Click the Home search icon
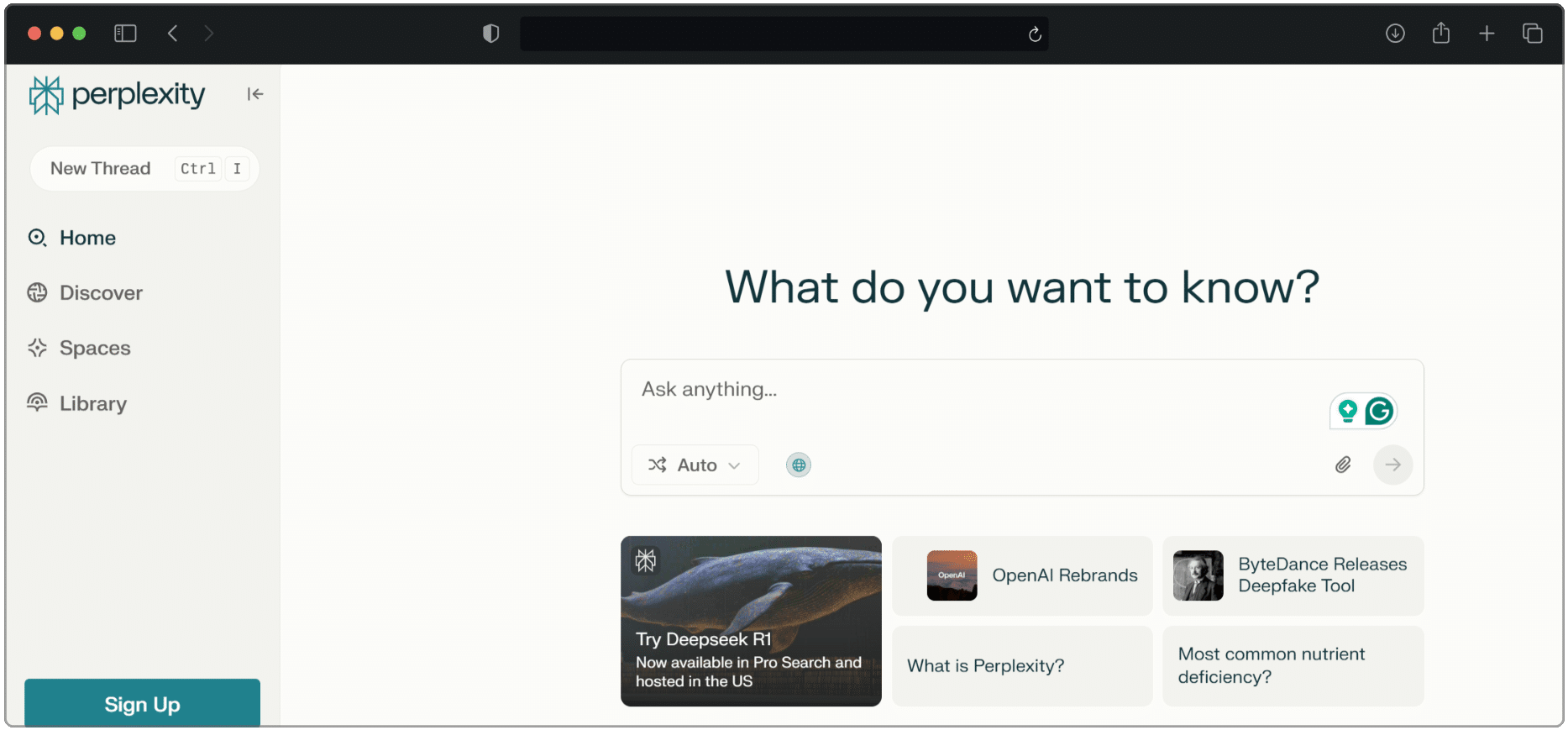 (37, 238)
